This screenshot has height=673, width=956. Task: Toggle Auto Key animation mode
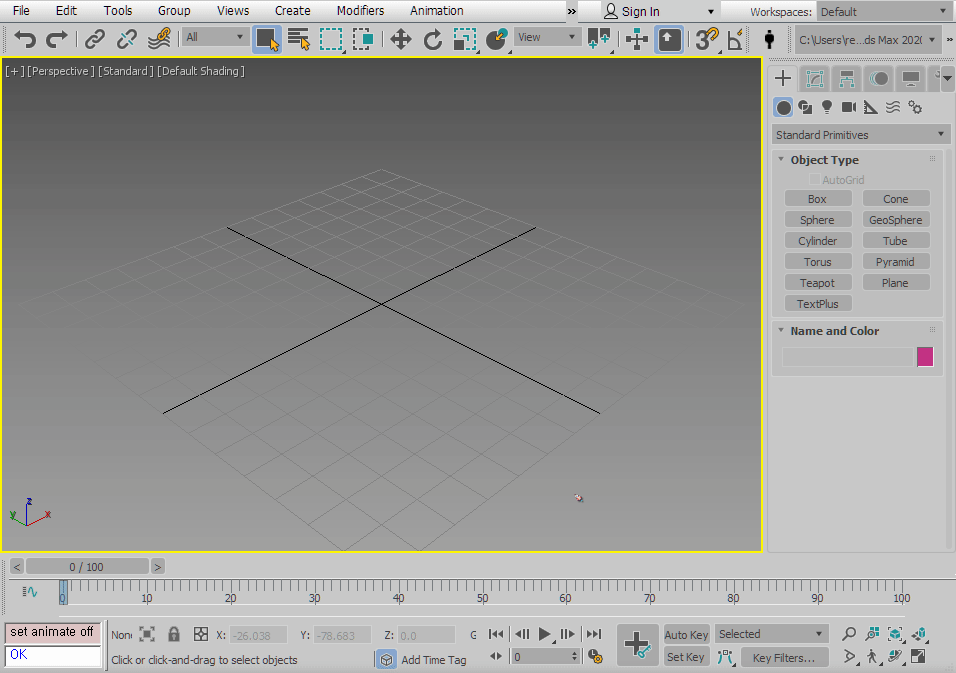686,635
